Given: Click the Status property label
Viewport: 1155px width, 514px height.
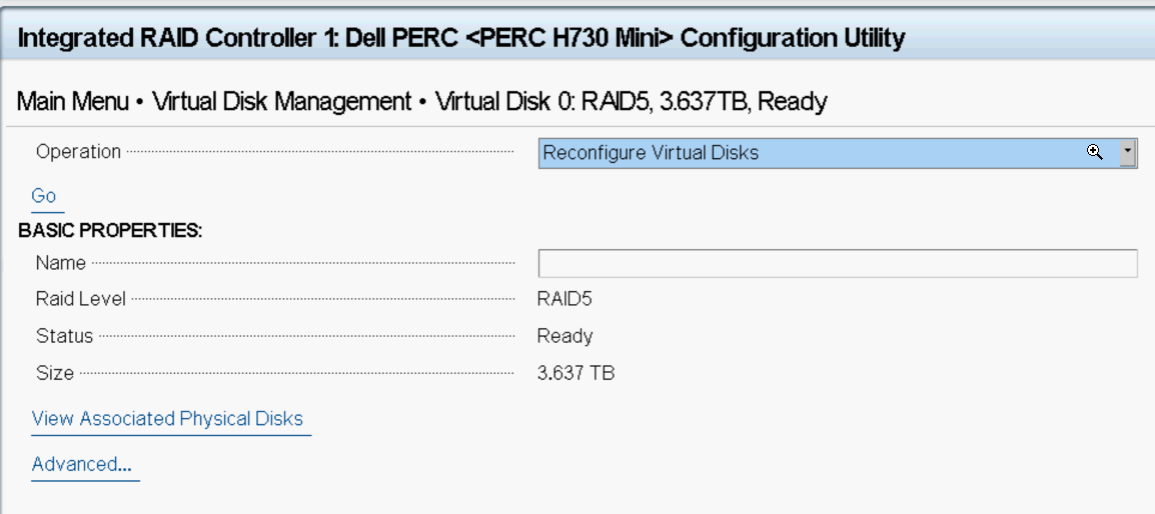Looking at the screenshot, I should click(65, 336).
